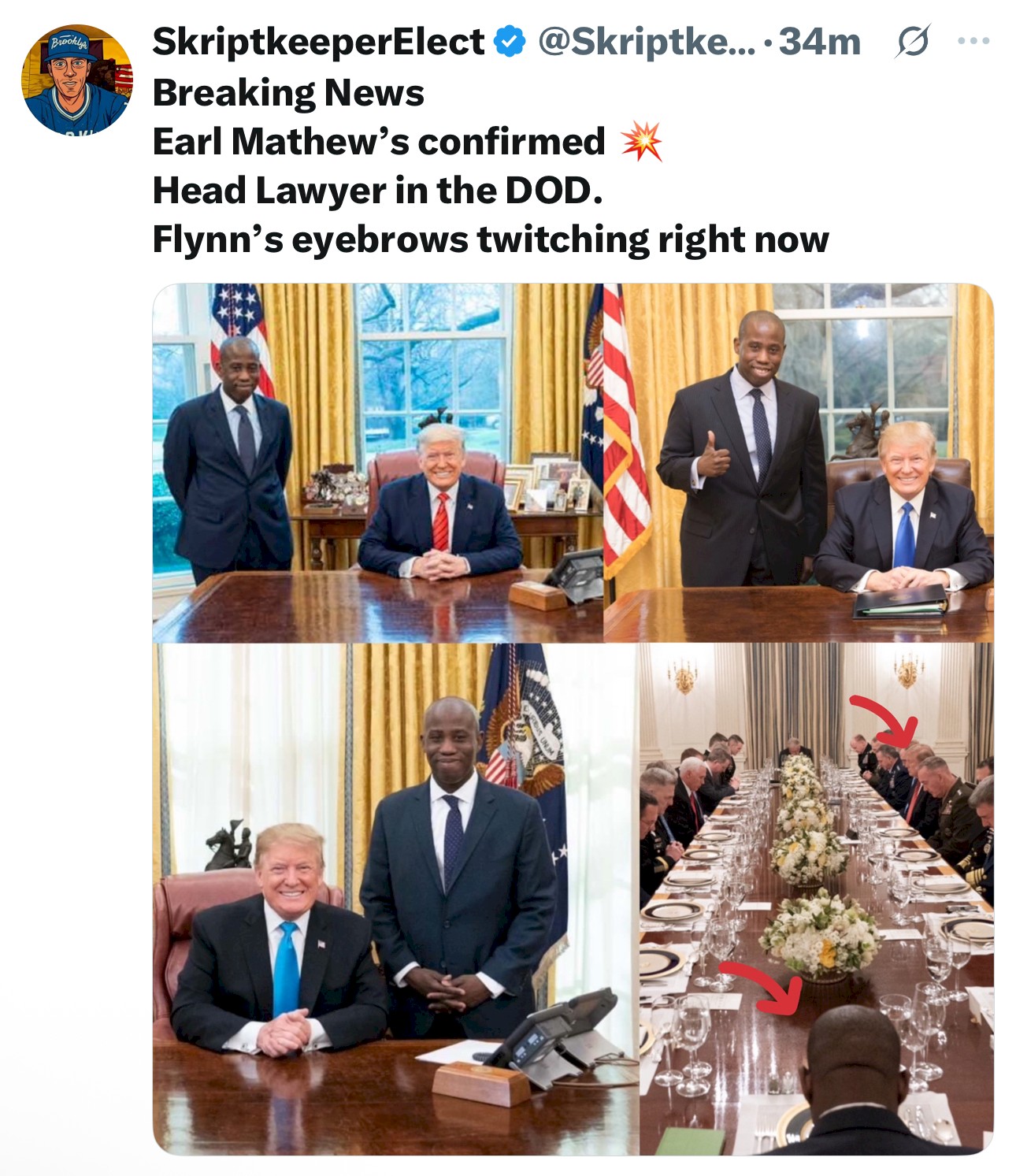Open the three-dot more options menu
The height and width of the screenshot is (1176, 1016).
(974, 41)
